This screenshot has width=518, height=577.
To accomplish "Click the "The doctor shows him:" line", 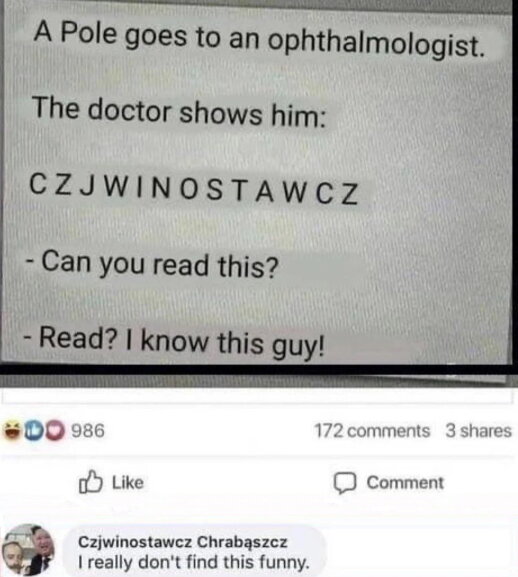I will point(179,111).
